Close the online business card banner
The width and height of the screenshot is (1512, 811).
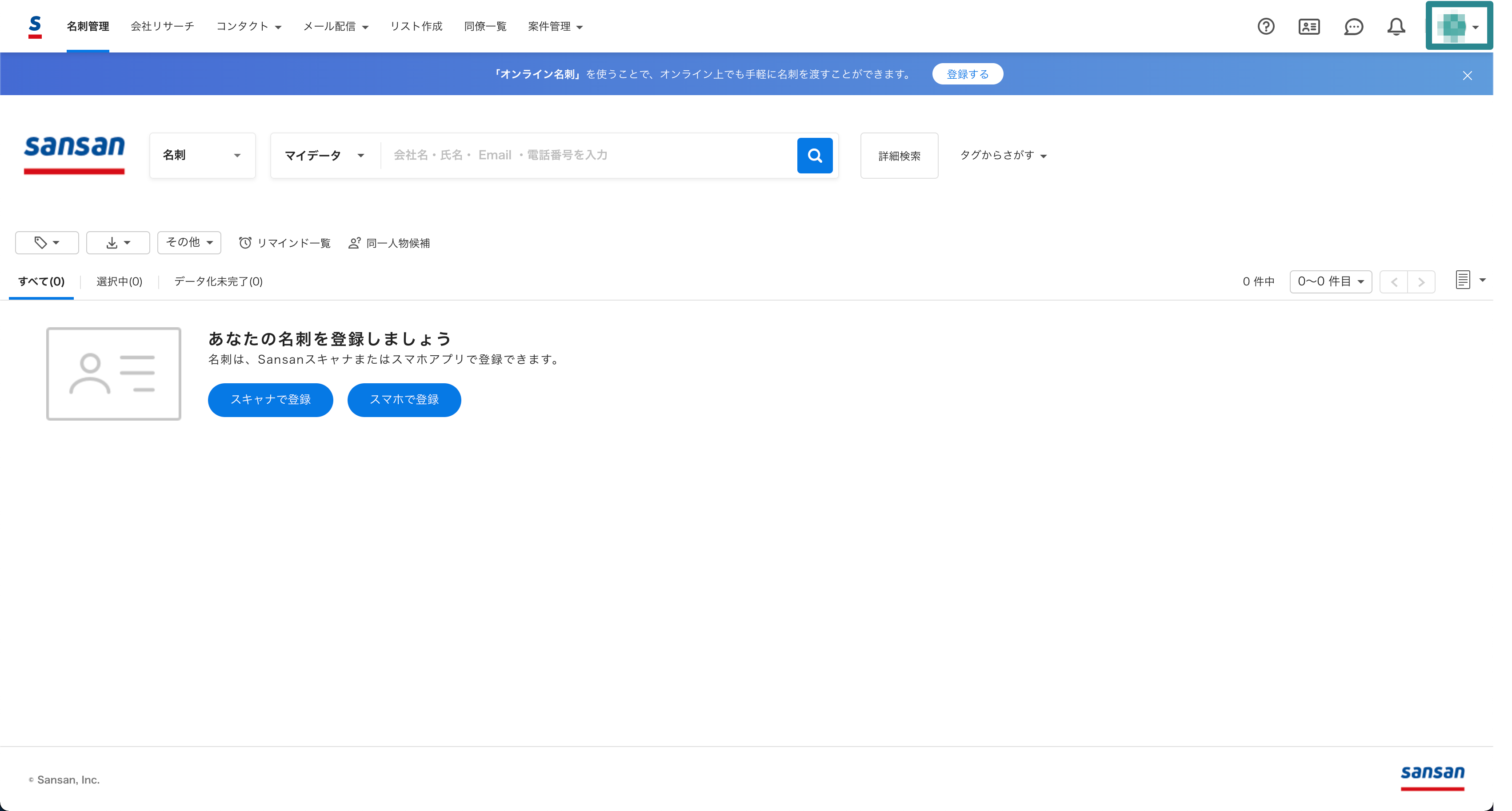[x=1468, y=75]
